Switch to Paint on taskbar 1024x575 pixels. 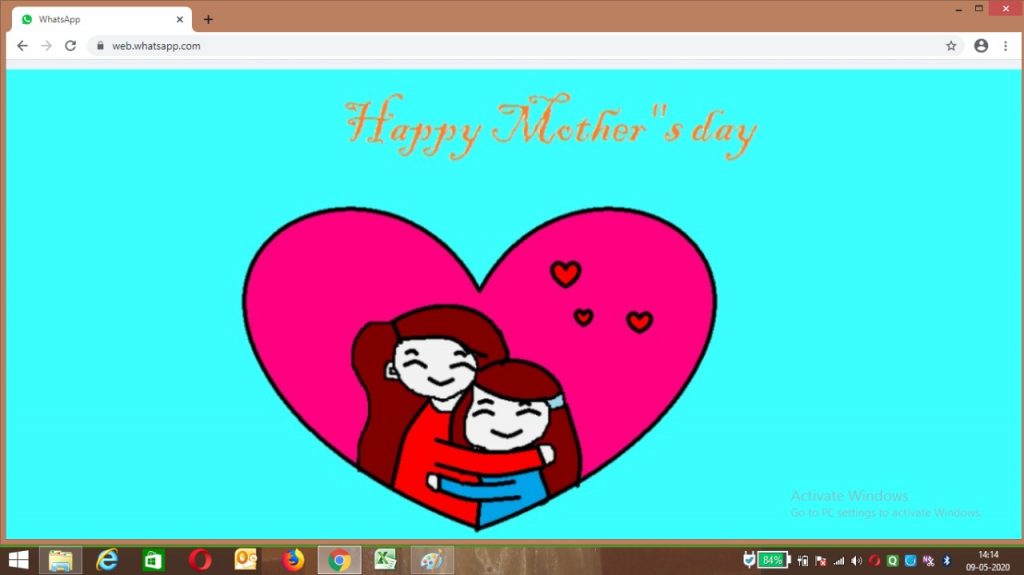pyautogui.click(x=432, y=560)
